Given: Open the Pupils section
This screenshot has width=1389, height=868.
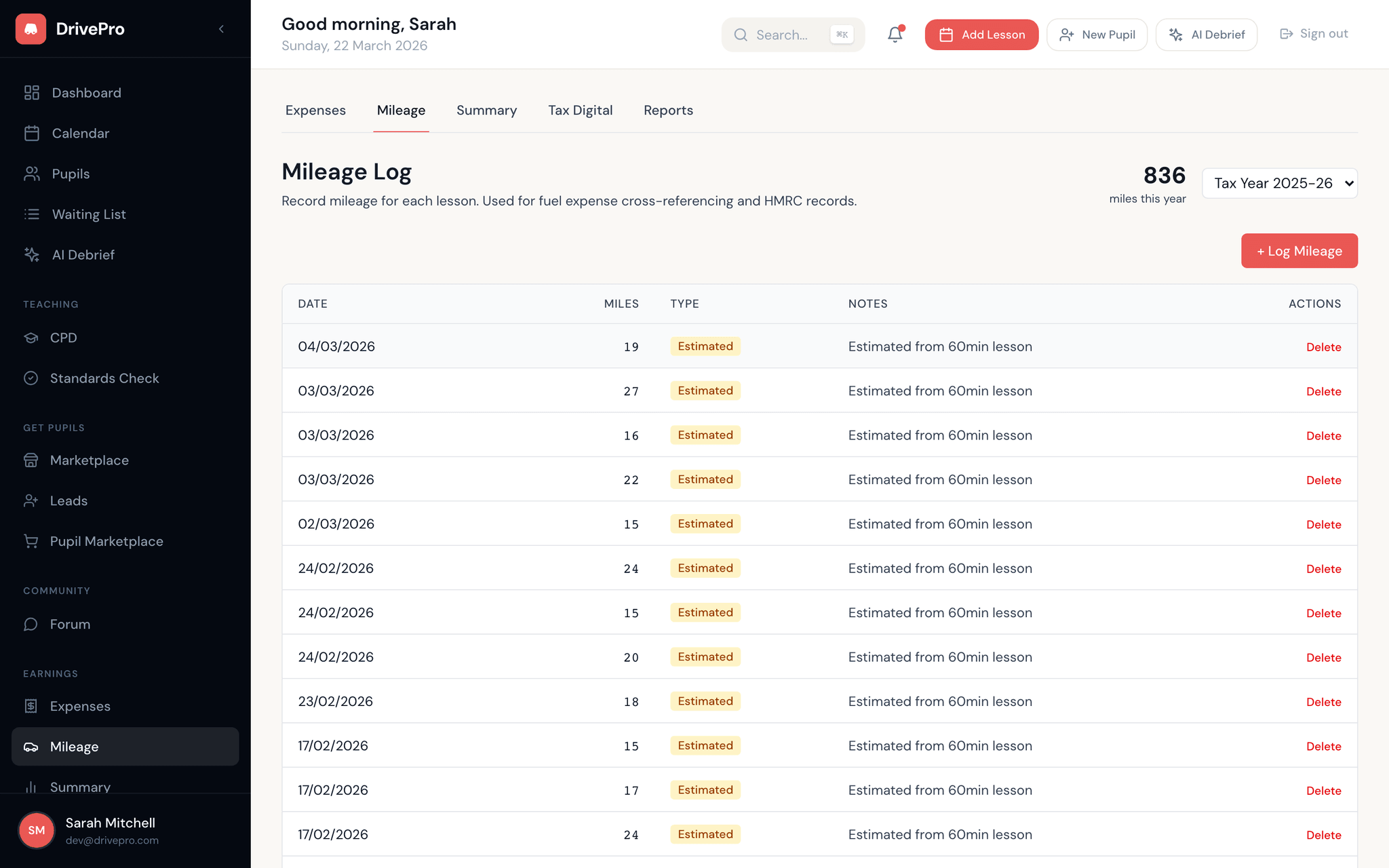Looking at the screenshot, I should [70, 174].
